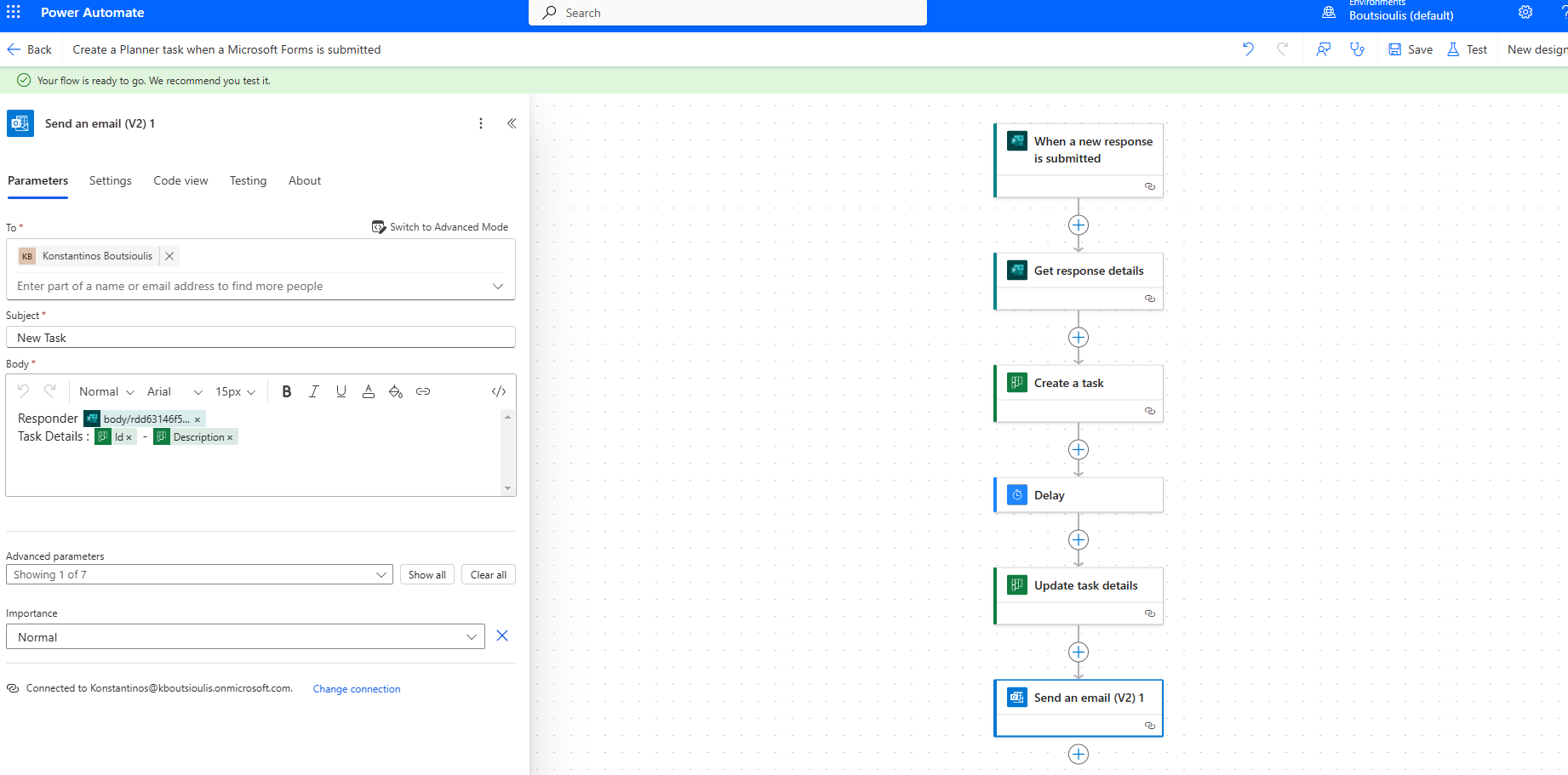Screen dimensions: 1568x775
Task: Click the redo icon in the command bar
Action: click(x=1282, y=49)
